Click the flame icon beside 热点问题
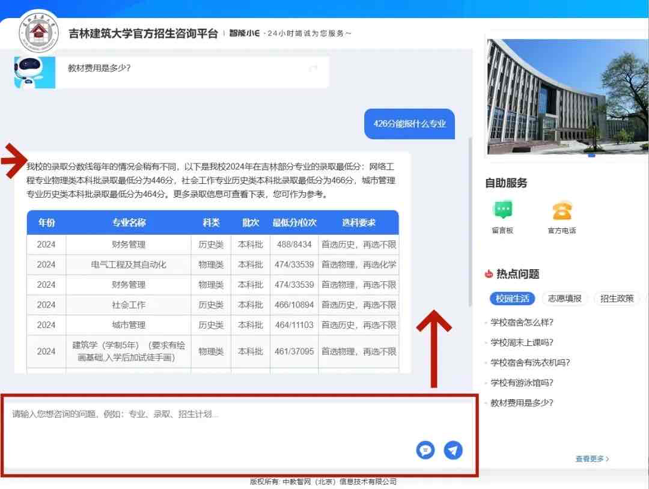Image resolution: width=649 pixels, height=489 pixels. pos(489,274)
